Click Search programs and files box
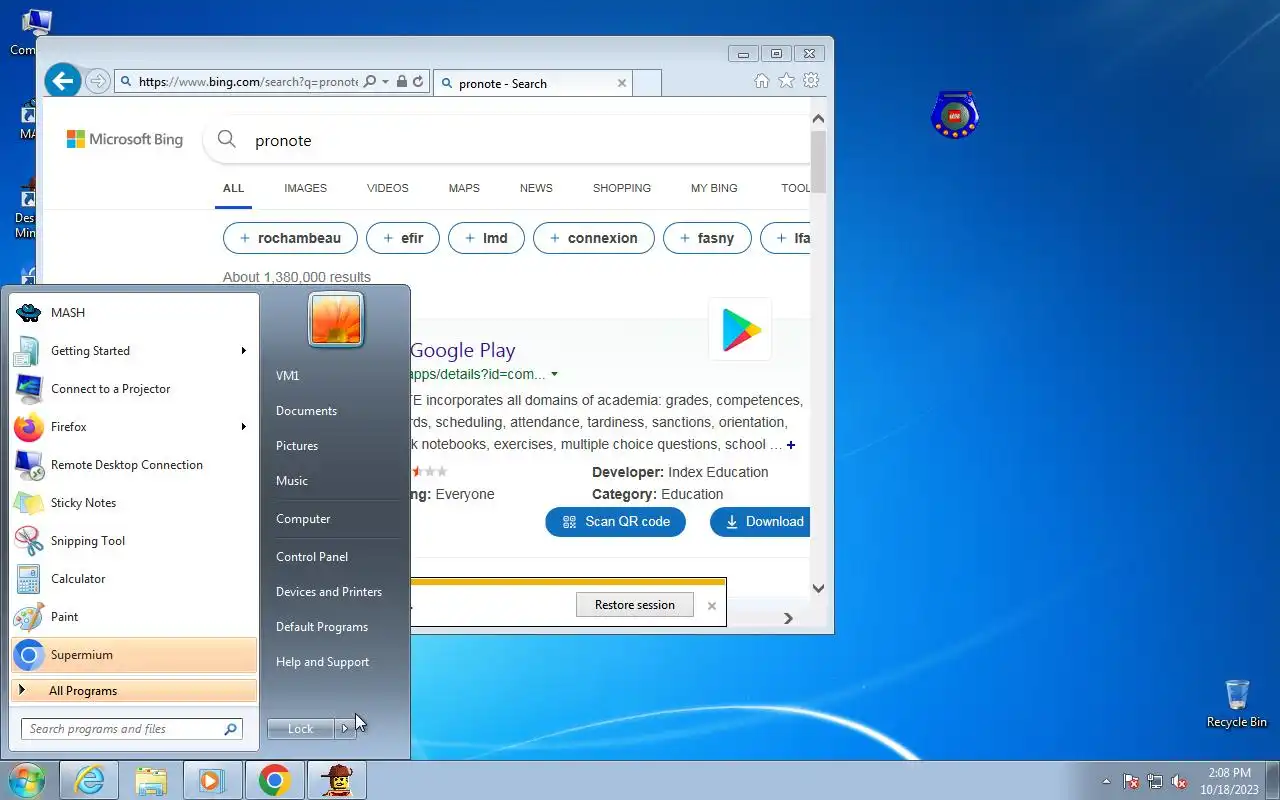Viewport: 1280px width, 800px height. click(x=132, y=729)
